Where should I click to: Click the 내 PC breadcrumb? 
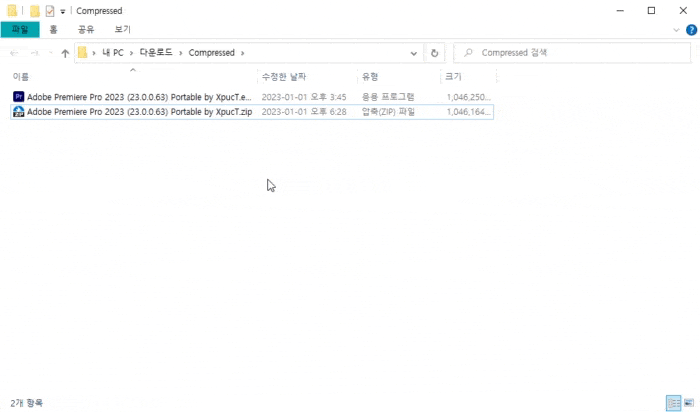[x=113, y=53]
